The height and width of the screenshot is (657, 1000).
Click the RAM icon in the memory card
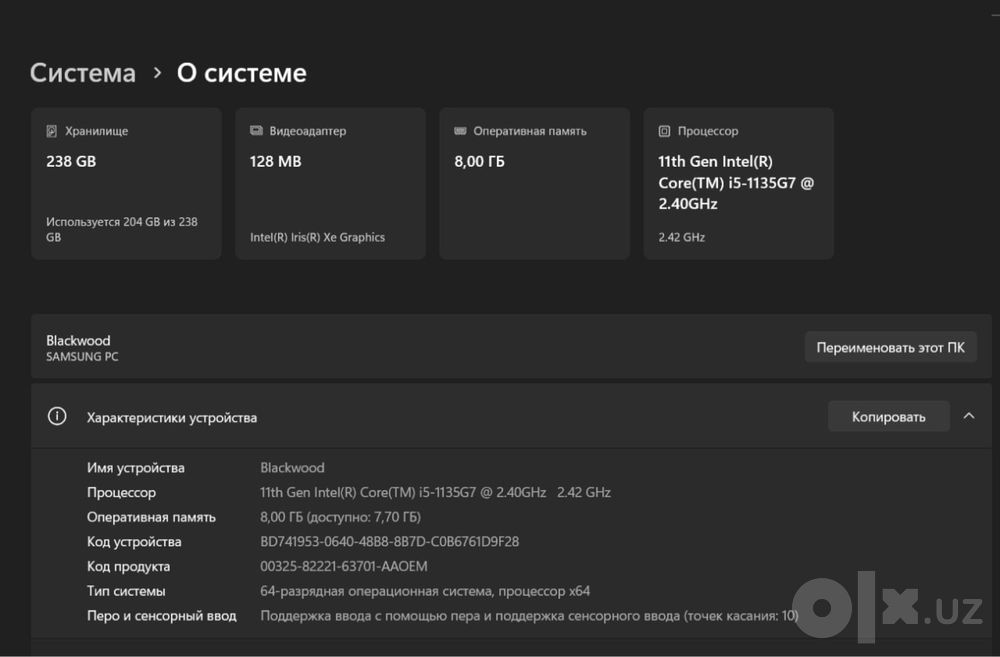coord(460,131)
